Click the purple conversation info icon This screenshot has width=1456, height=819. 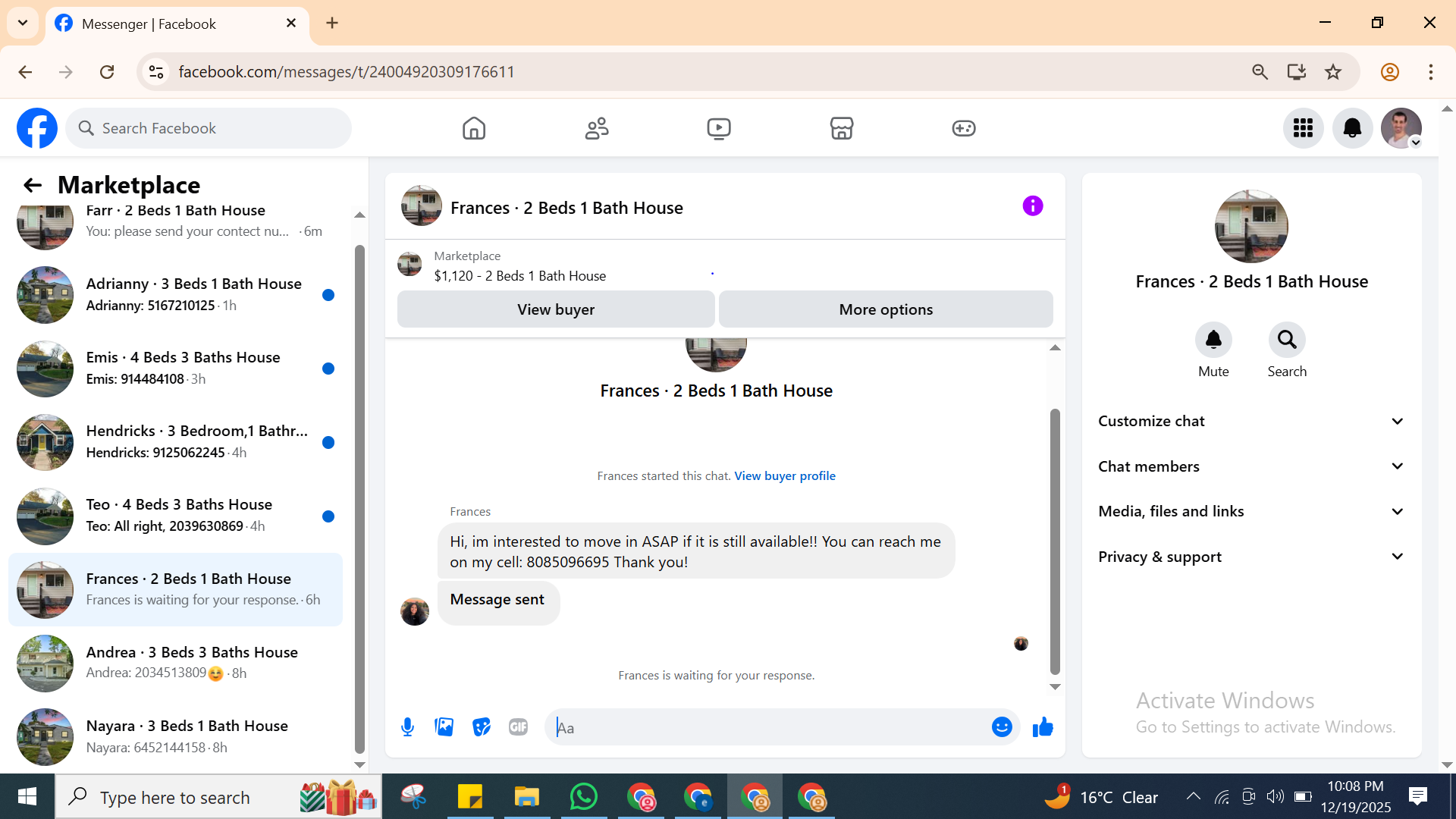coord(1032,206)
